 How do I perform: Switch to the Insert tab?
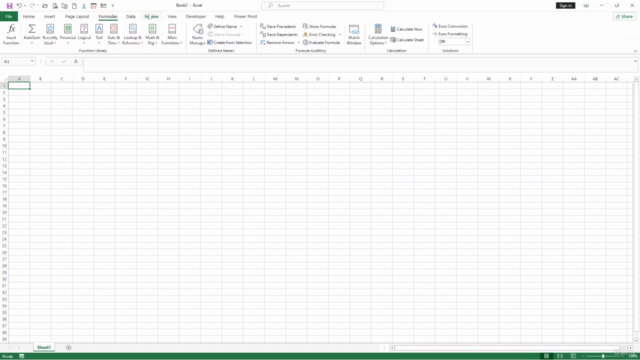(49, 16)
